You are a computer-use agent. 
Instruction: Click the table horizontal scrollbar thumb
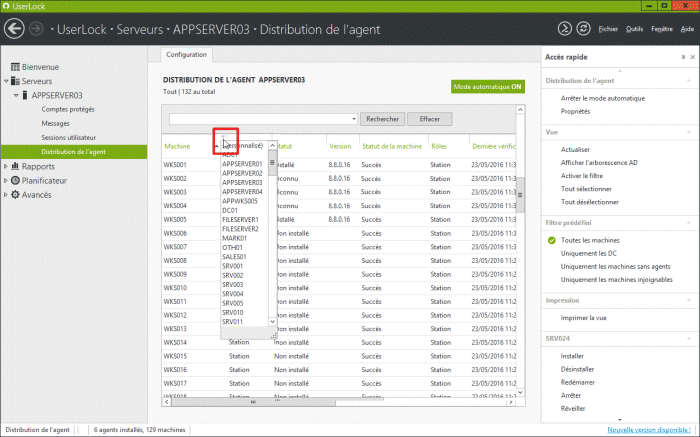[254, 402]
